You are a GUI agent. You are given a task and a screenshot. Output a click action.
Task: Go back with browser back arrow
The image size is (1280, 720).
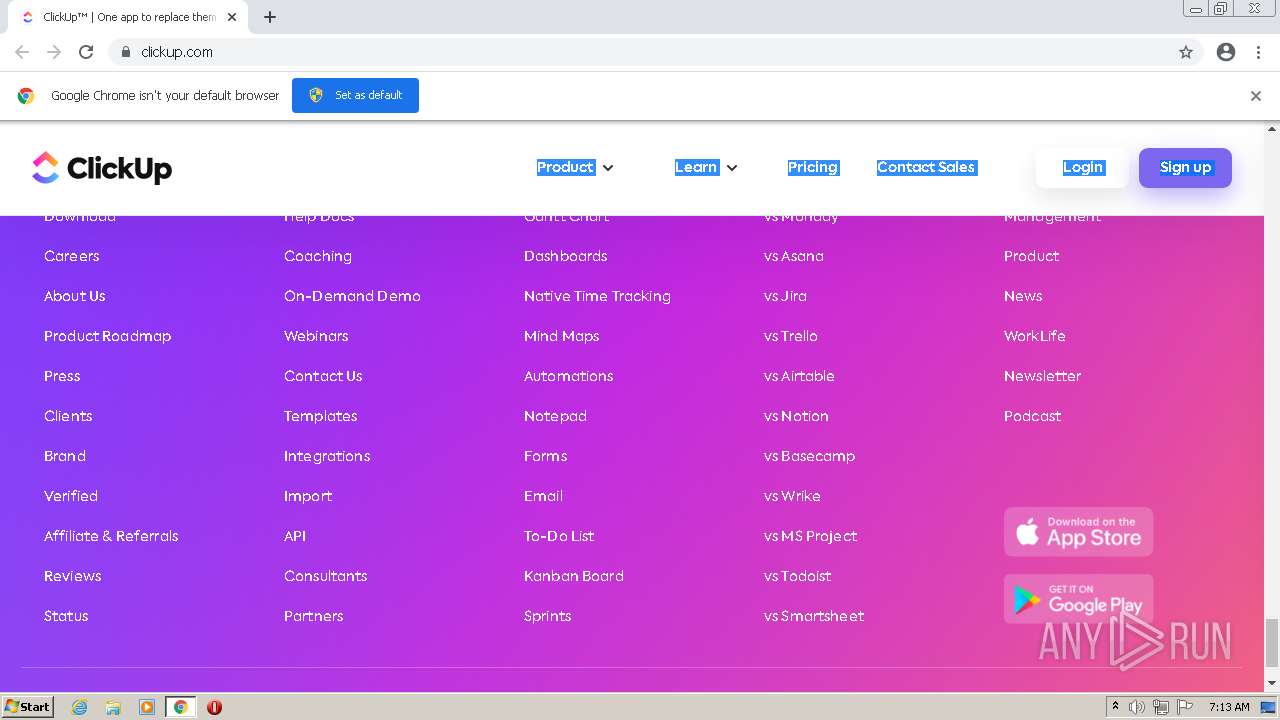[22, 52]
